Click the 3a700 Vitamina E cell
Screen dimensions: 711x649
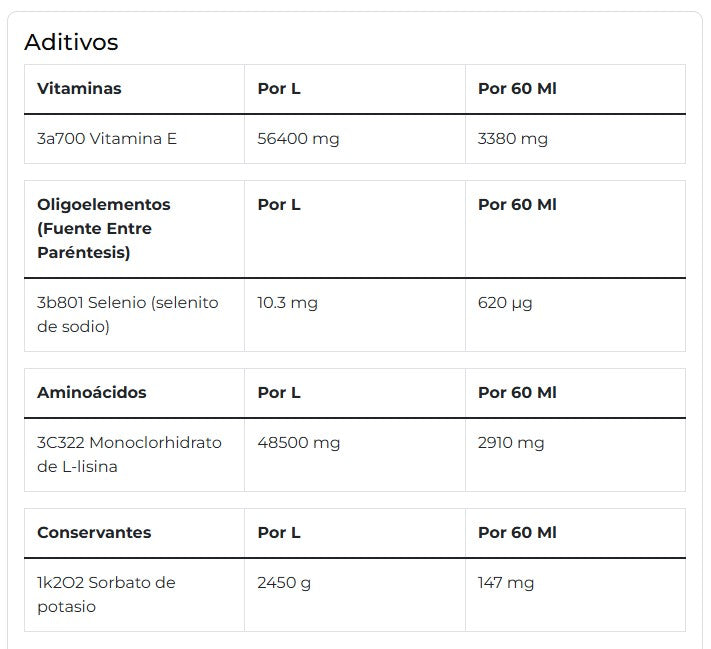point(107,138)
